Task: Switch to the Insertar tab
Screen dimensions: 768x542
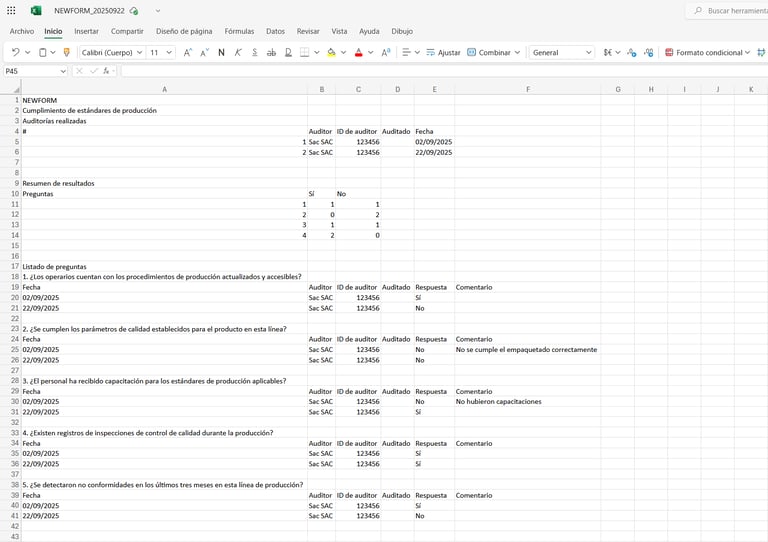Action: coord(86,31)
